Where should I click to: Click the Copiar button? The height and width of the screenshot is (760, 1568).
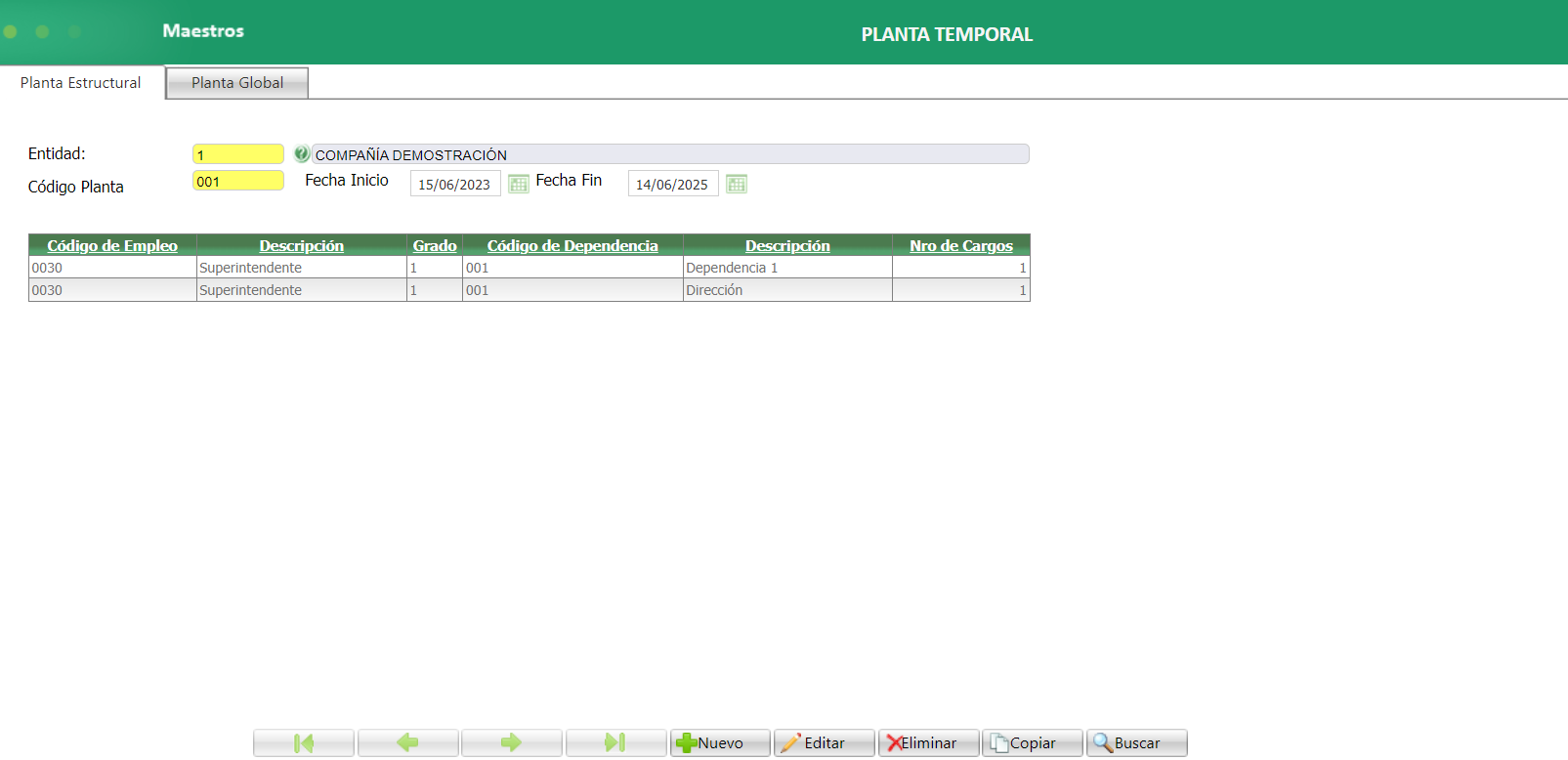[1033, 743]
